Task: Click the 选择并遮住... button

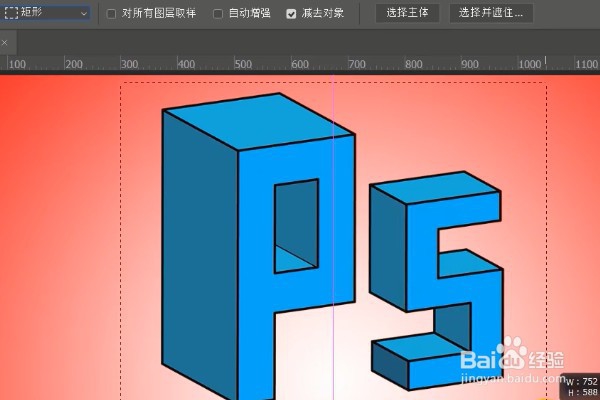Action: (491, 13)
